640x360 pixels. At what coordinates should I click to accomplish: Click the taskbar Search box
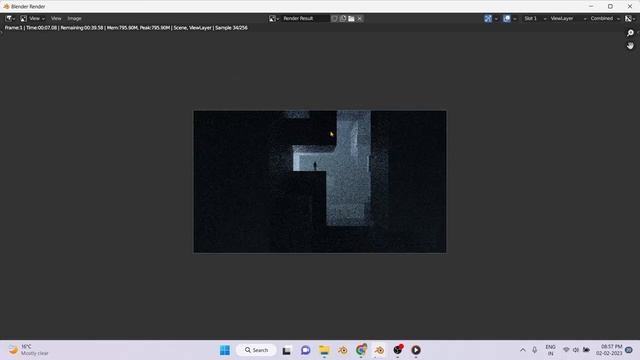tap(256, 350)
